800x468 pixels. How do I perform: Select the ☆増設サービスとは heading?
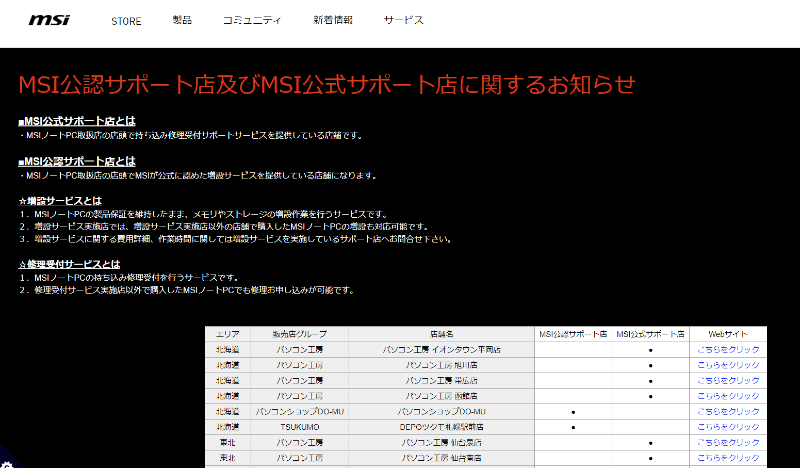click(x=60, y=201)
